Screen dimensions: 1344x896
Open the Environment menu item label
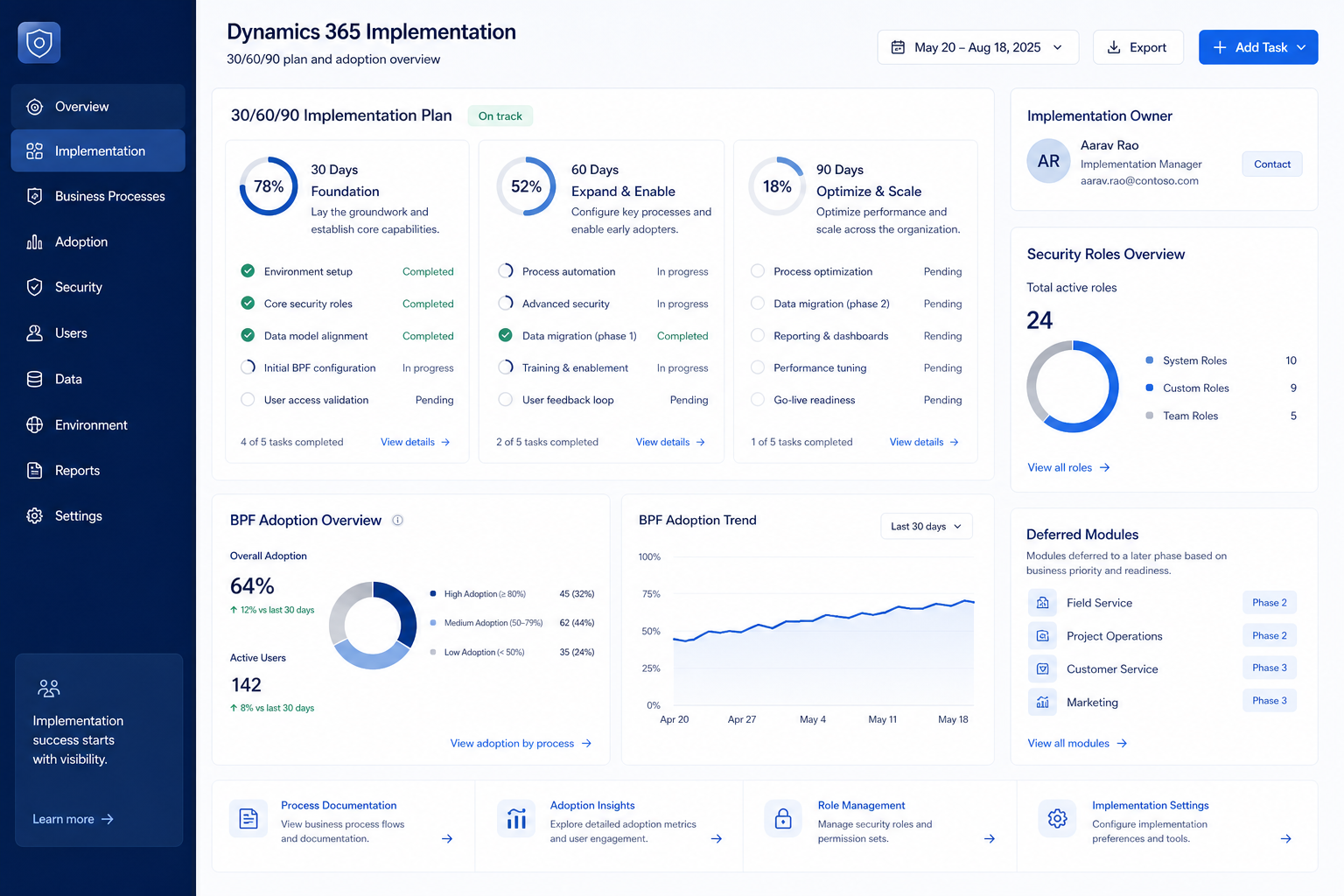(91, 424)
